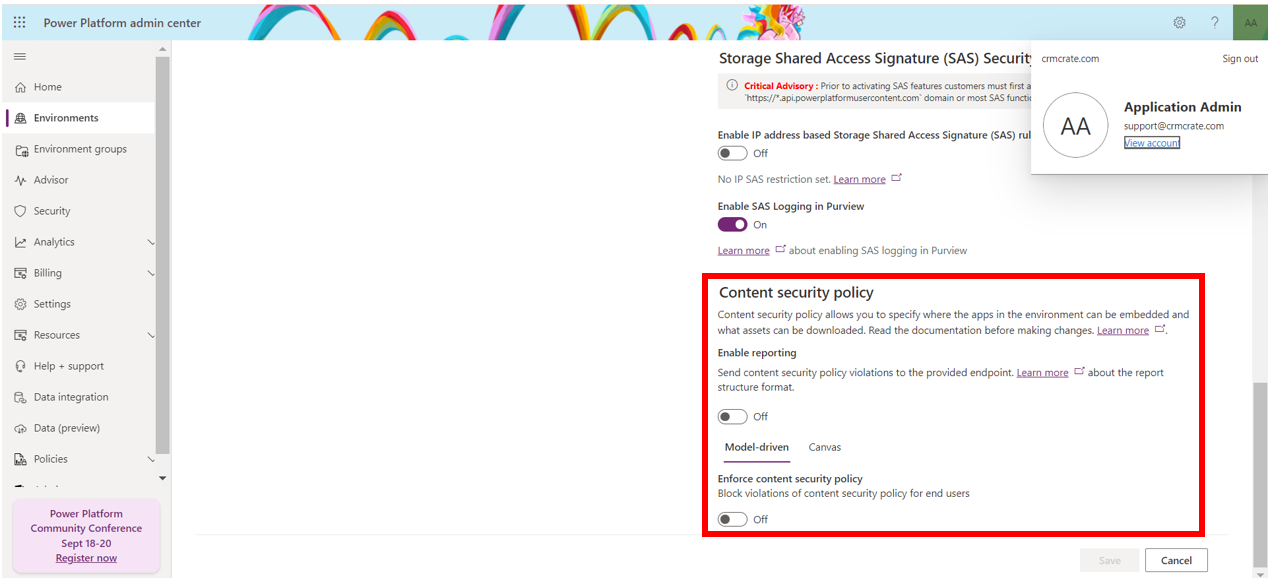The height and width of the screenshot is (584, 1270).
Task: Open the Help + support headset icon
Action: (x=20, y=366)
